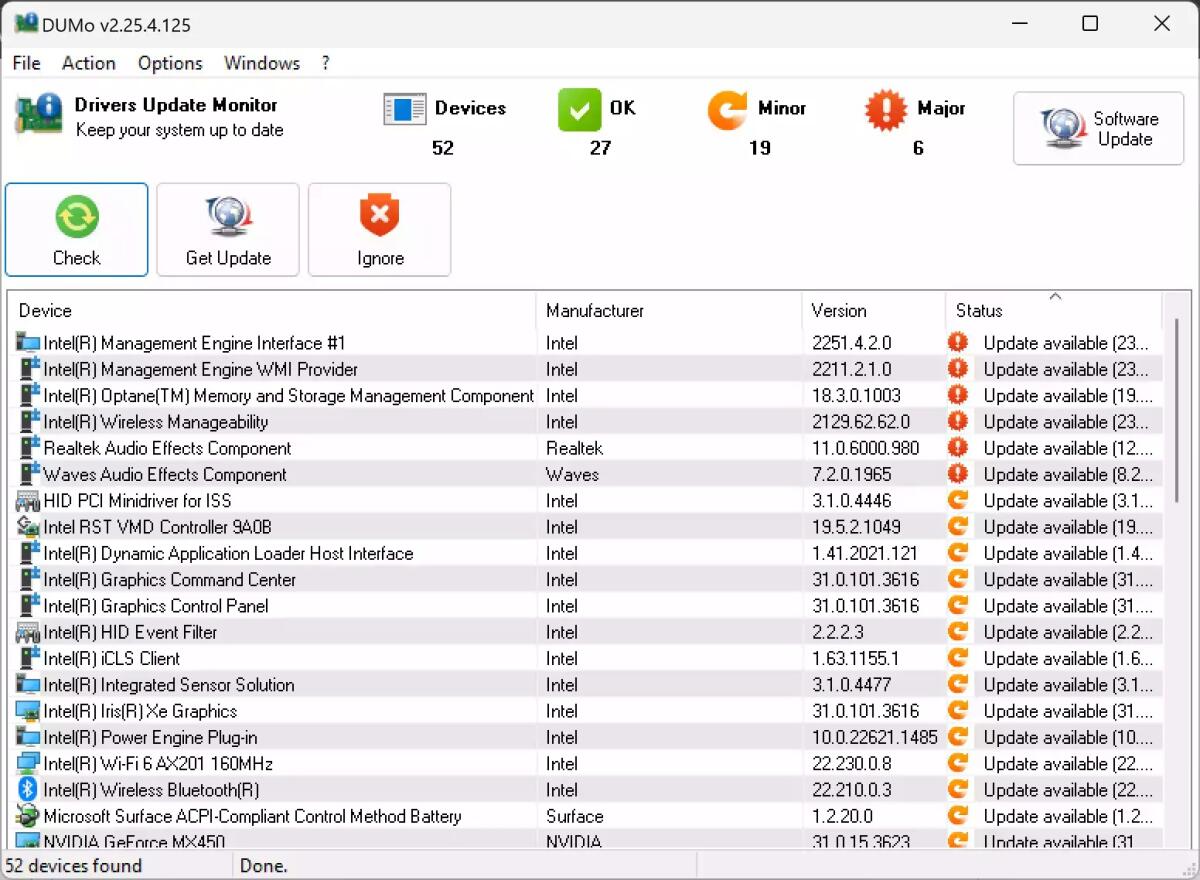The width and height of the screenshot is (1200, 880).
Task: Click the Check button's green refresh icon
Action: [x=76, y=215]
